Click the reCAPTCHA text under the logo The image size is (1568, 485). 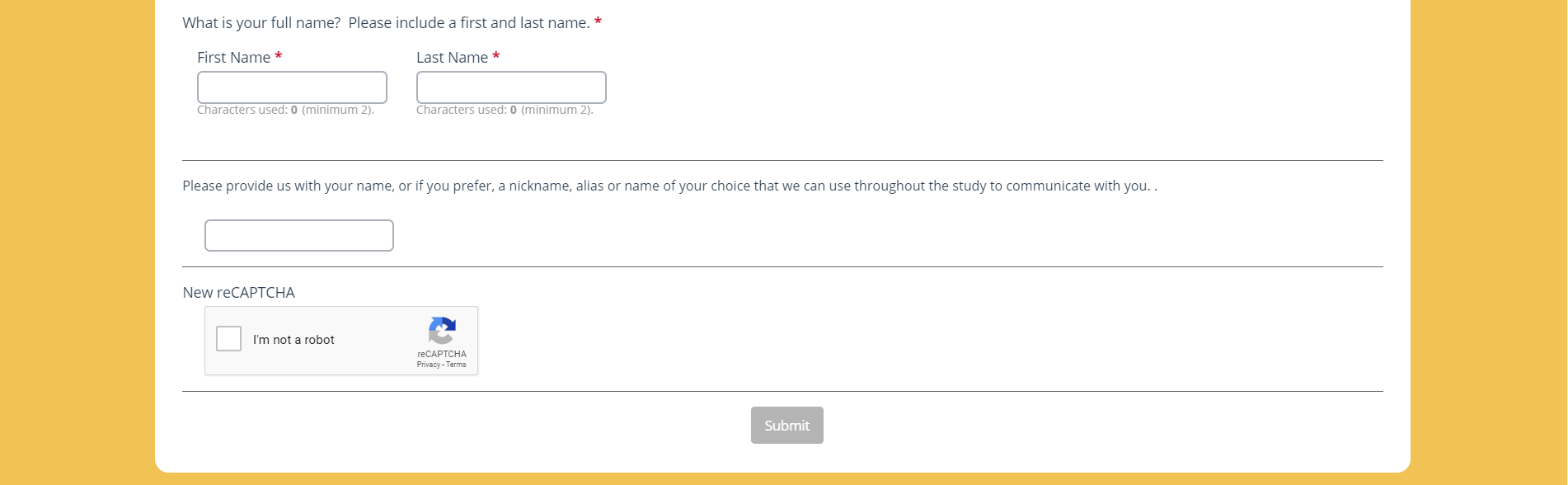442,354
